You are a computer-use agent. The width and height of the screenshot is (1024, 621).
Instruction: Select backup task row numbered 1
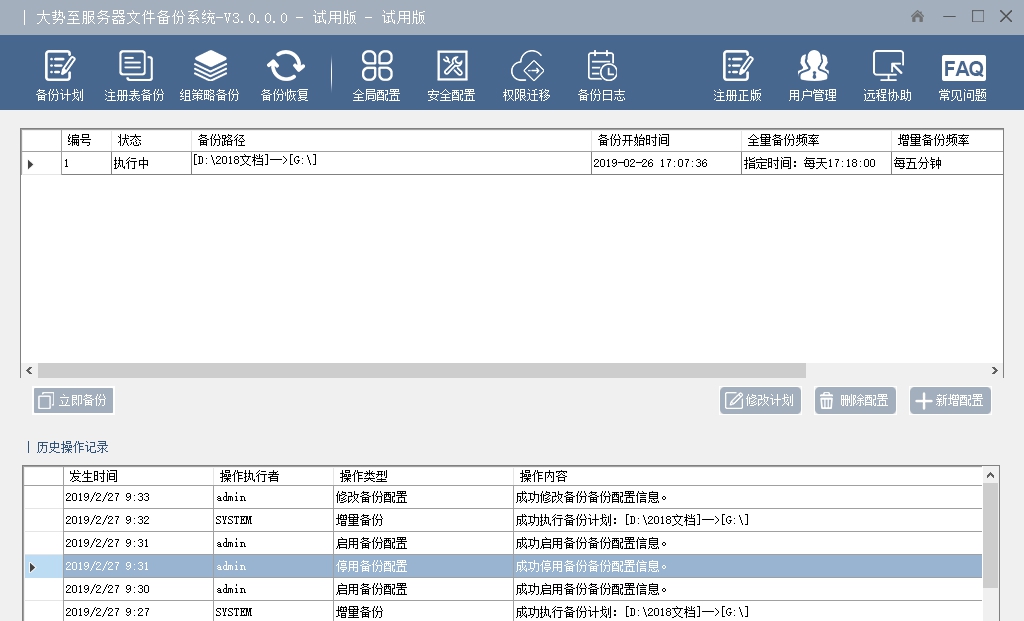tap(300, 160)
